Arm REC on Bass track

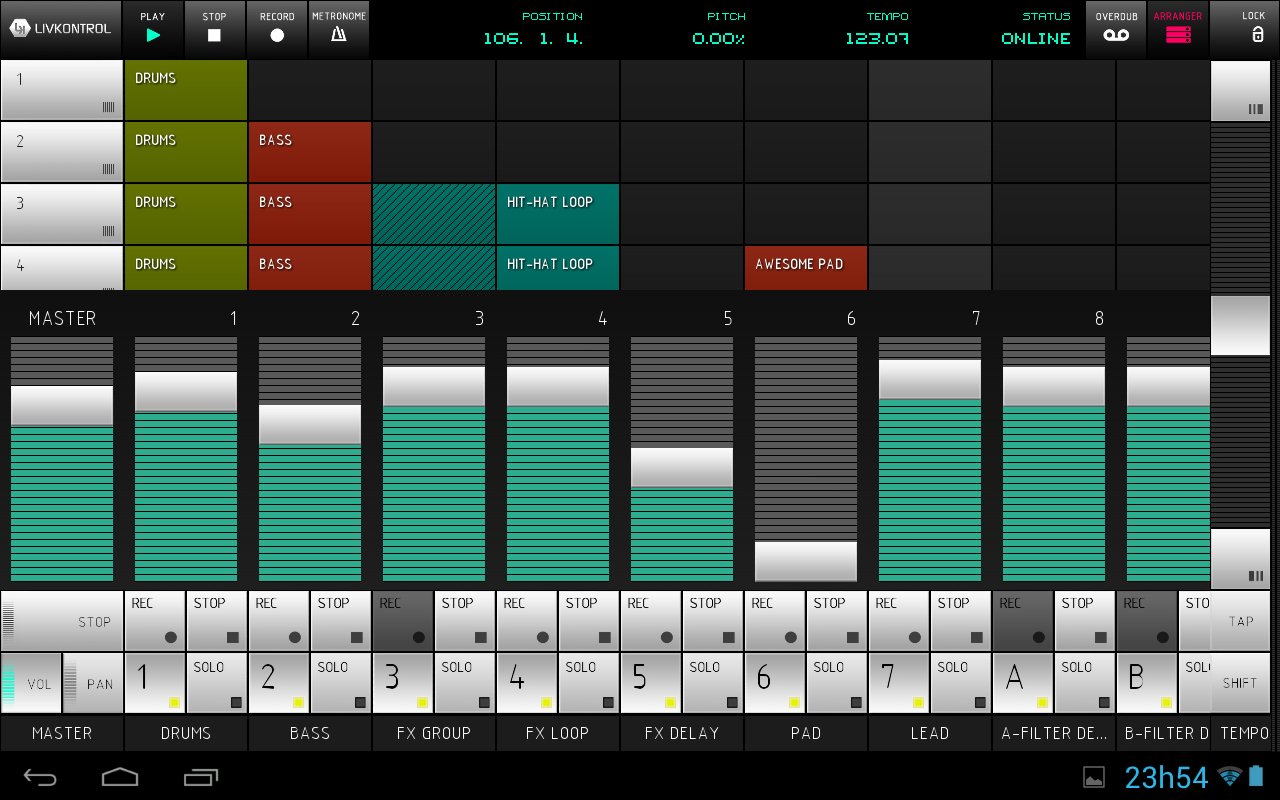point(279,620)
